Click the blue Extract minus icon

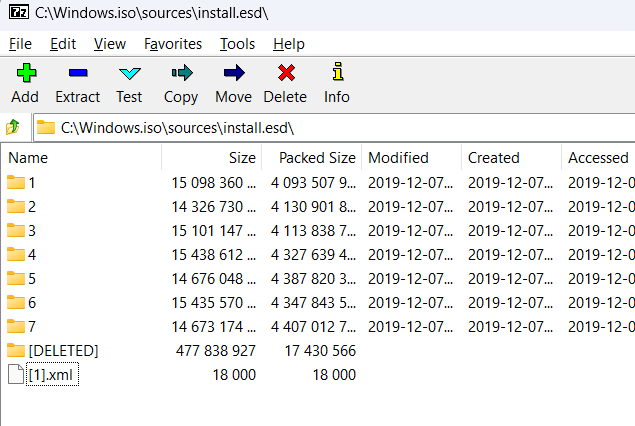click(77, 73)
